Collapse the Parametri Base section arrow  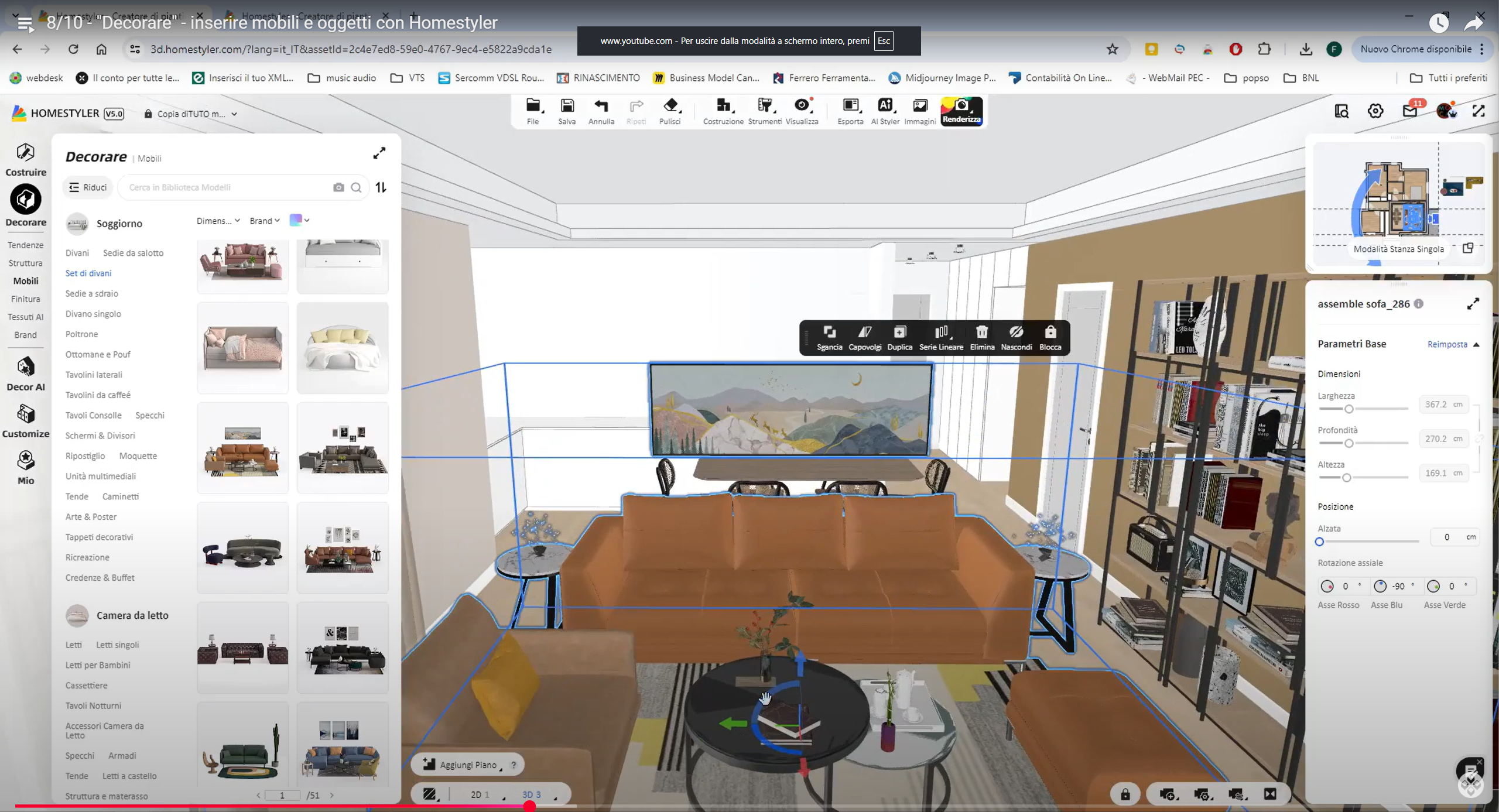pyautogui.click(x=1476, y=344)
